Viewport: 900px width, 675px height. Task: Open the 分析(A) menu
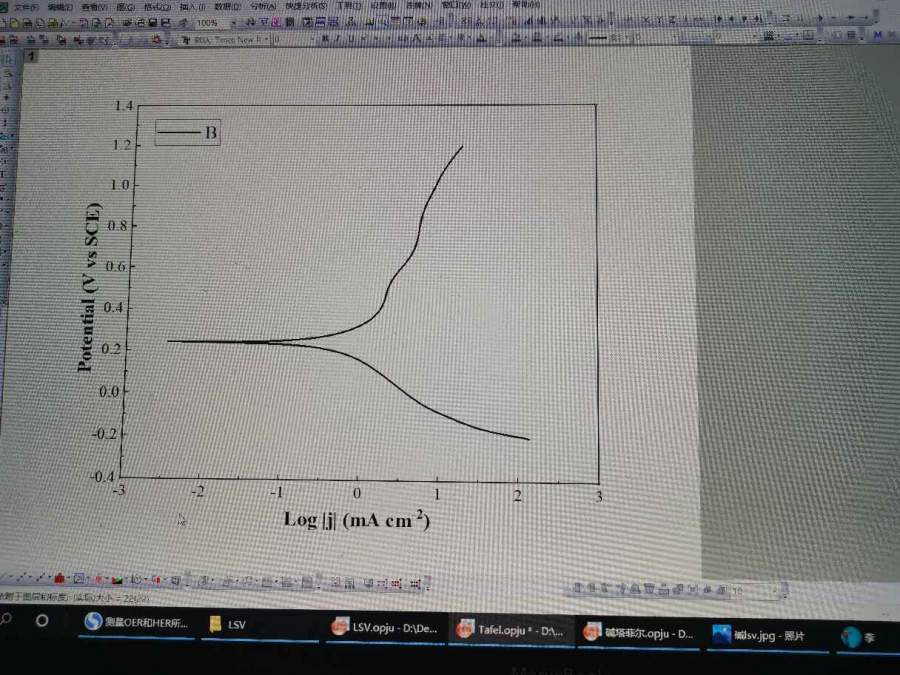[257, 7]
